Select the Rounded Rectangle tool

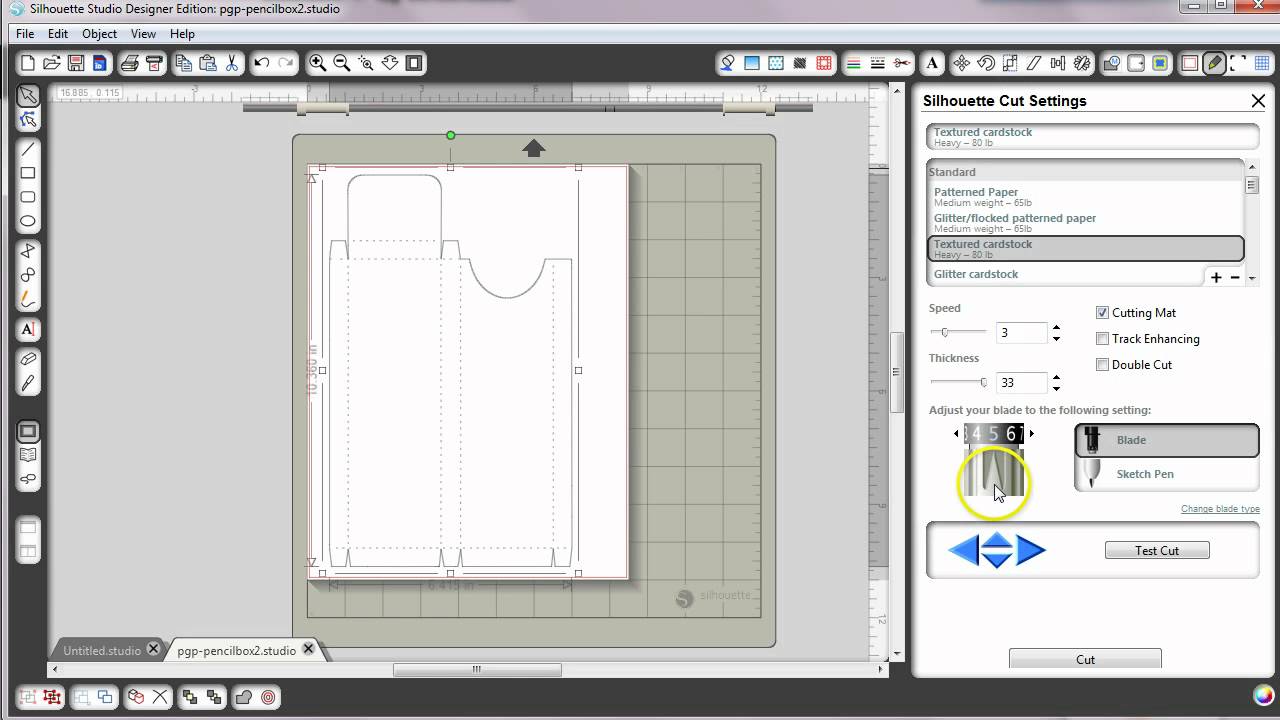tap(28, 197)
